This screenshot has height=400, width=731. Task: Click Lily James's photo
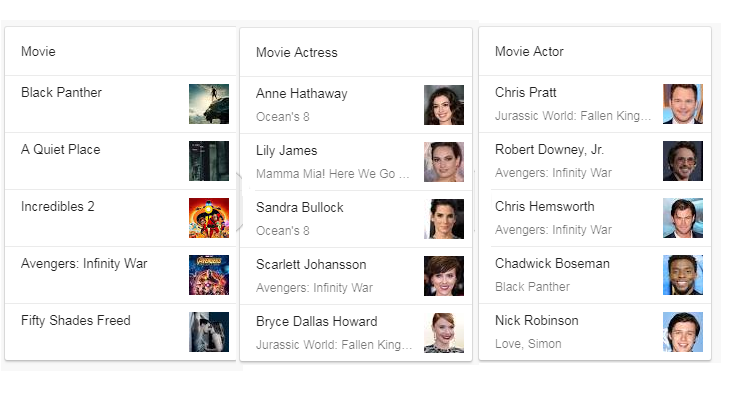coord(444,162)
